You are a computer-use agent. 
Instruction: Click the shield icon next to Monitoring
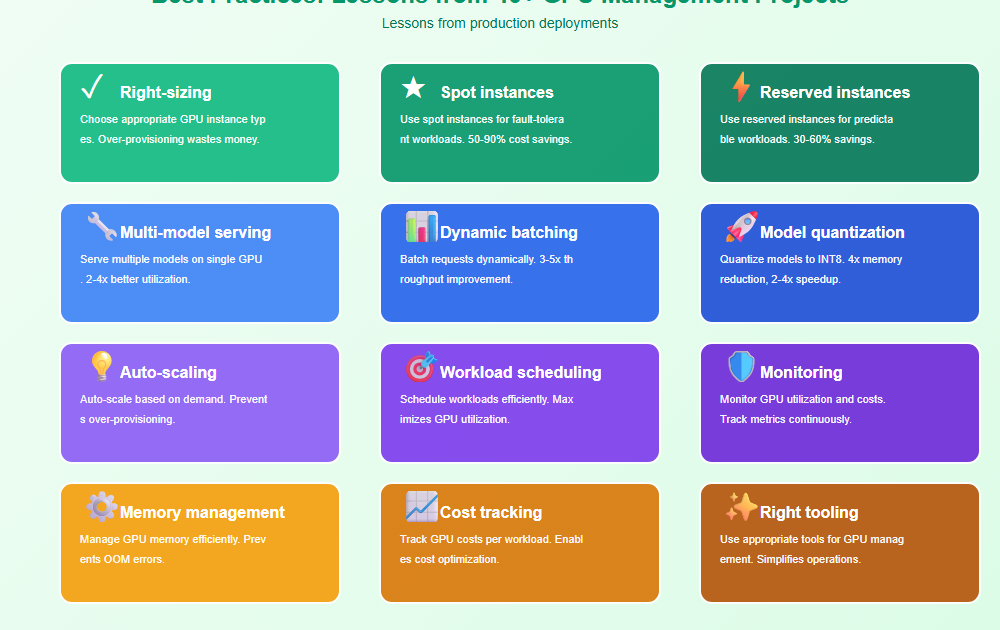click(741, 367)
